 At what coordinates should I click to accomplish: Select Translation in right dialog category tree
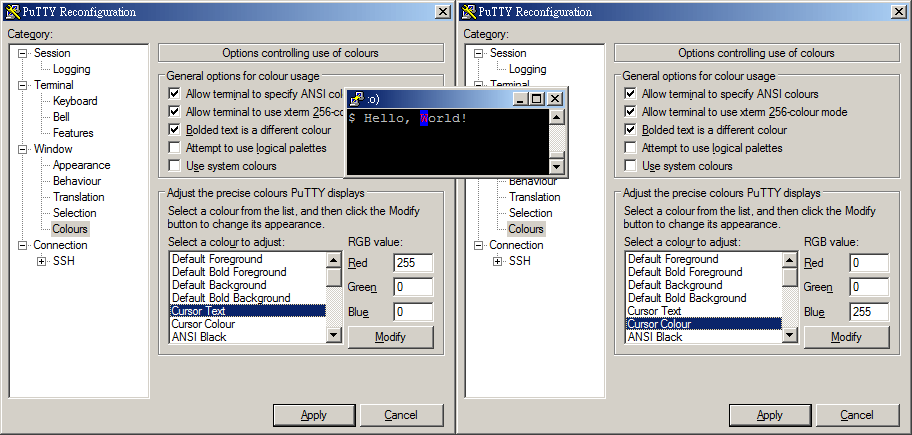coord(535,197)
